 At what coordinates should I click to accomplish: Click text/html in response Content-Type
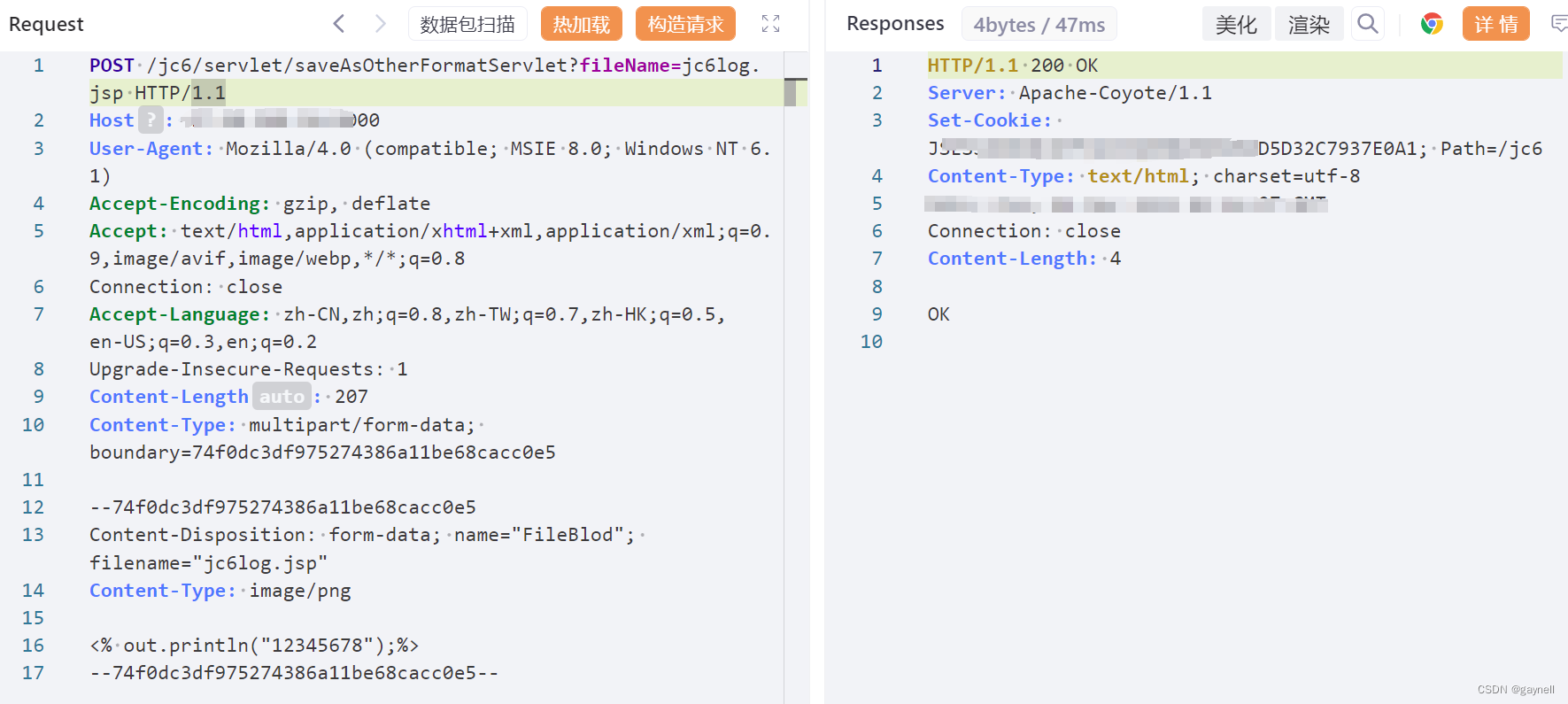coord(1138,176)
